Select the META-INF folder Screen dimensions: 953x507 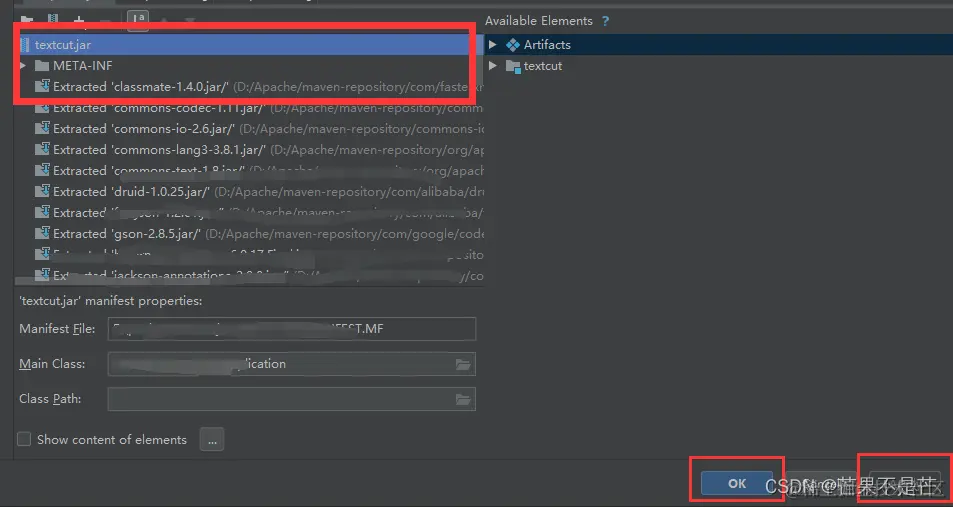[74, 65]
